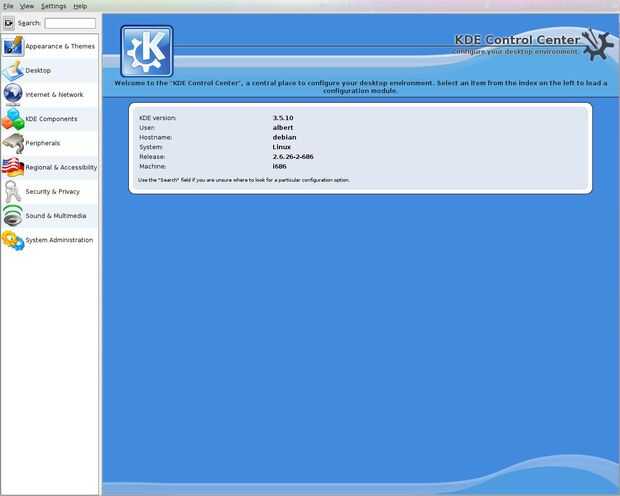This screenshot has width=620, height=496.
Task: Click the release value 2.6.26-2-686
Action: point(293,157)
